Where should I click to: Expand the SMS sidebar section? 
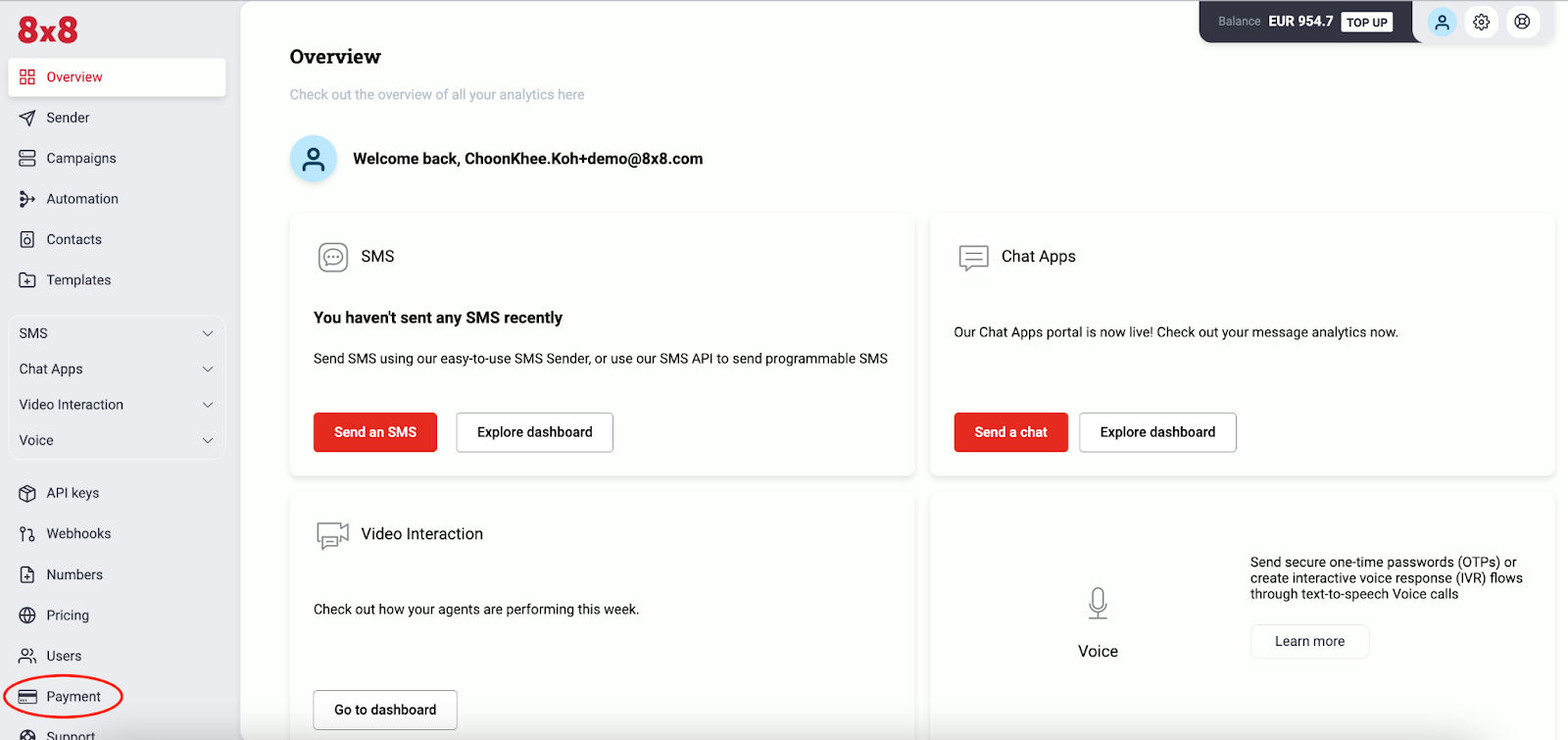(117, 333)
